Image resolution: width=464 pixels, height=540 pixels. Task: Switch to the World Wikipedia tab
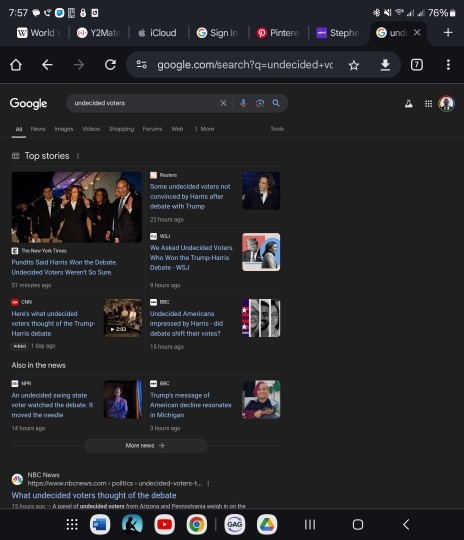pyautogui.click(x=39, y=33)
